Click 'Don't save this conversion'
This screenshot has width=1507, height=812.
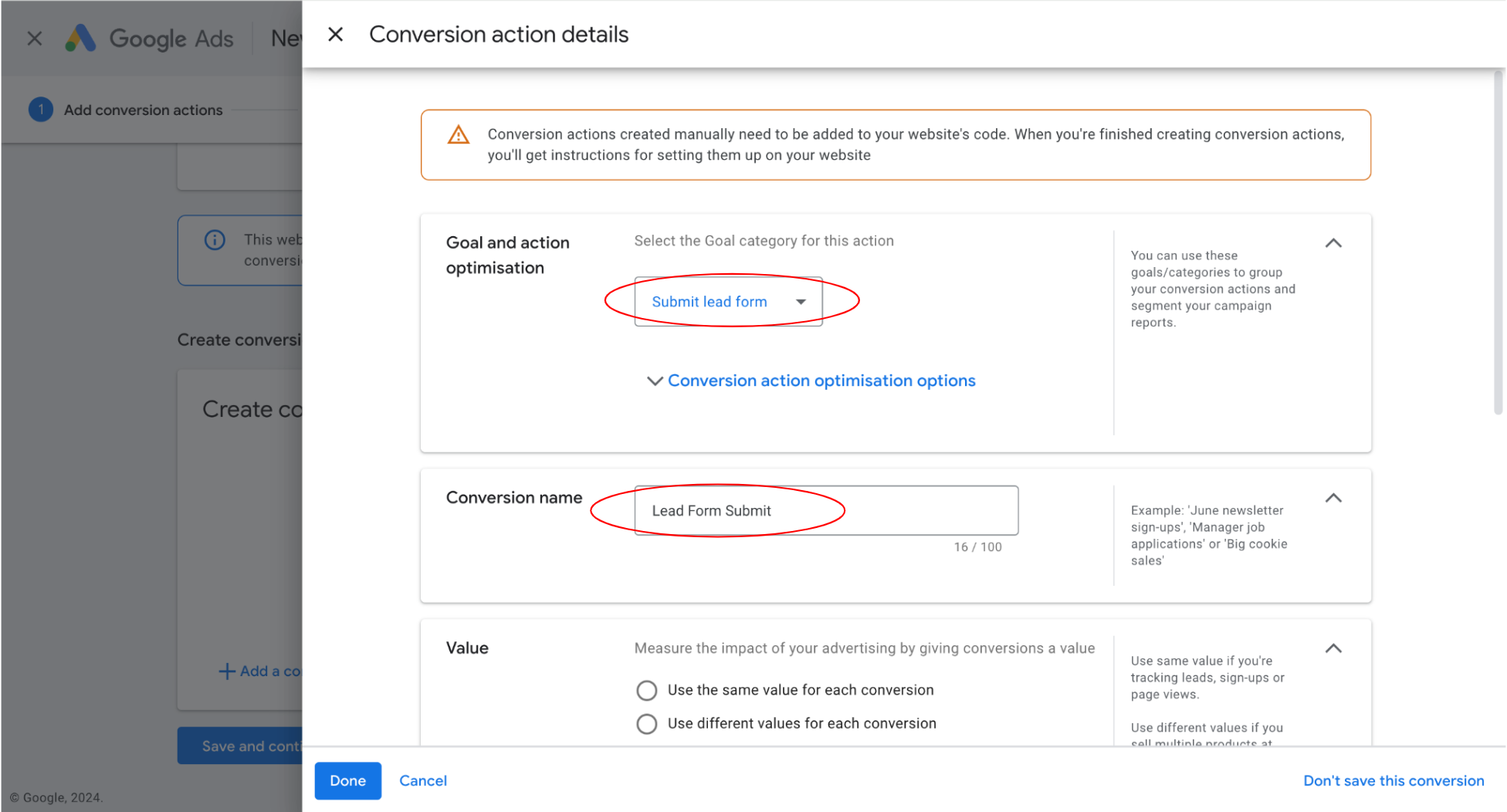(x=1394, y=780)
